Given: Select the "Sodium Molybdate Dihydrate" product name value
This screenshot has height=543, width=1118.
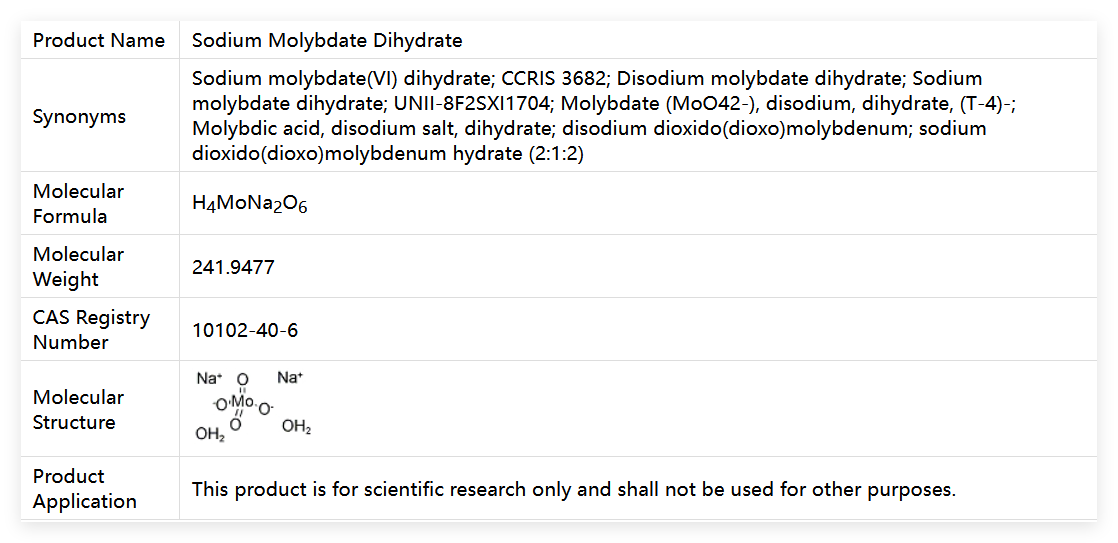Looking at the screenshot, I should (327, 41).
